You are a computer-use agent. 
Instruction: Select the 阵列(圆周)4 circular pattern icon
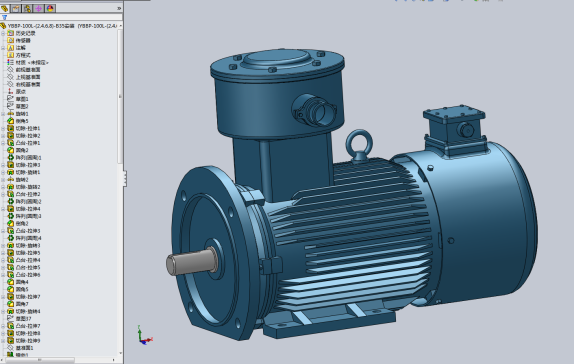pyautogui.click(x=11, y=238)
